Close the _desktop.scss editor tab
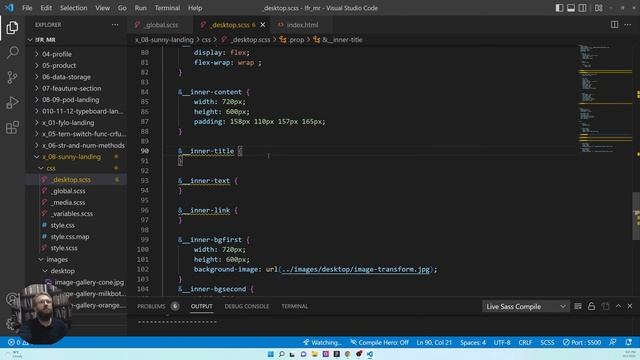640x360 pixels. pyautogui.click(x=262, y=25)
